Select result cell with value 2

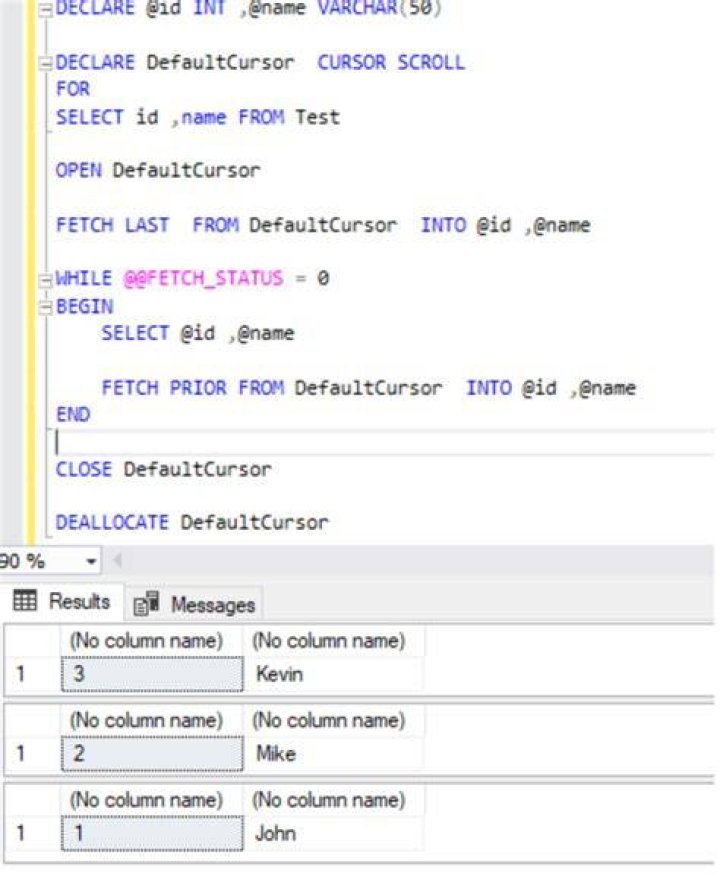tap(152, 754)
